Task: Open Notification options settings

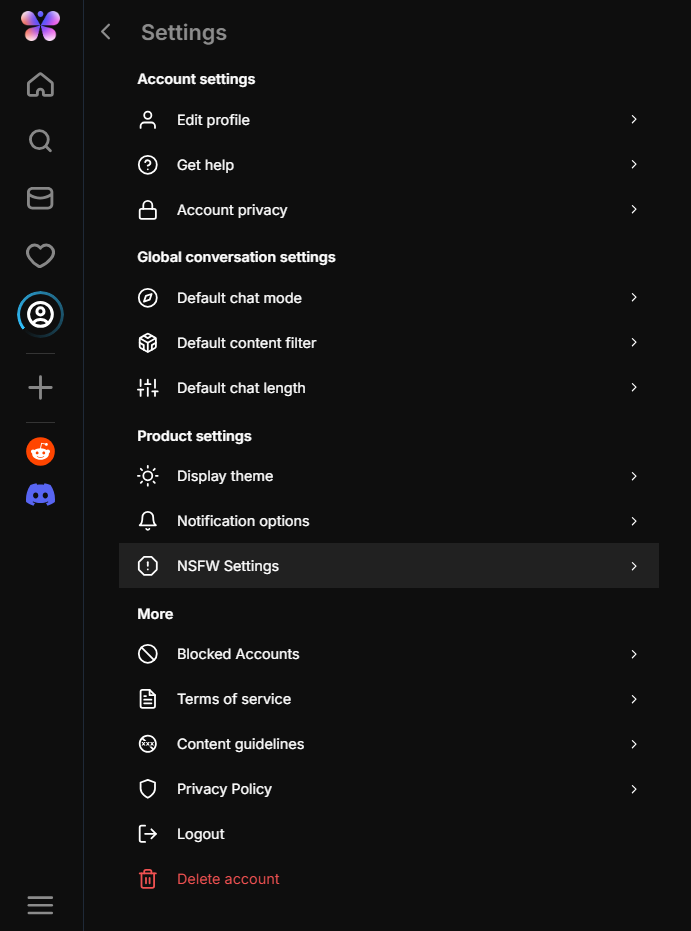Action: point(243,521)
